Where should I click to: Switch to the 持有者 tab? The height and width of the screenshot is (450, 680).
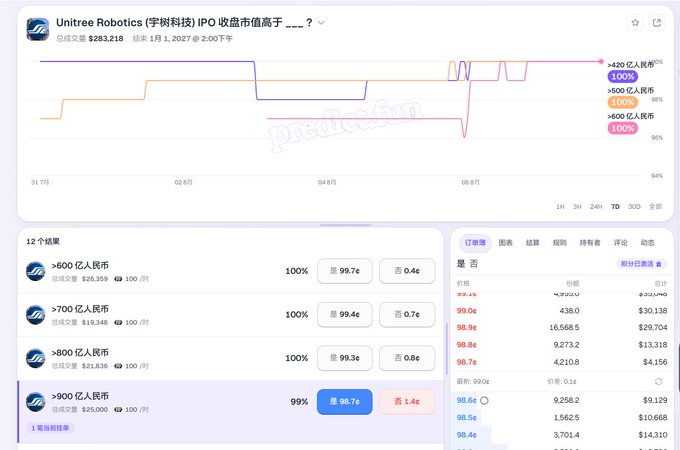pos(590,243)
